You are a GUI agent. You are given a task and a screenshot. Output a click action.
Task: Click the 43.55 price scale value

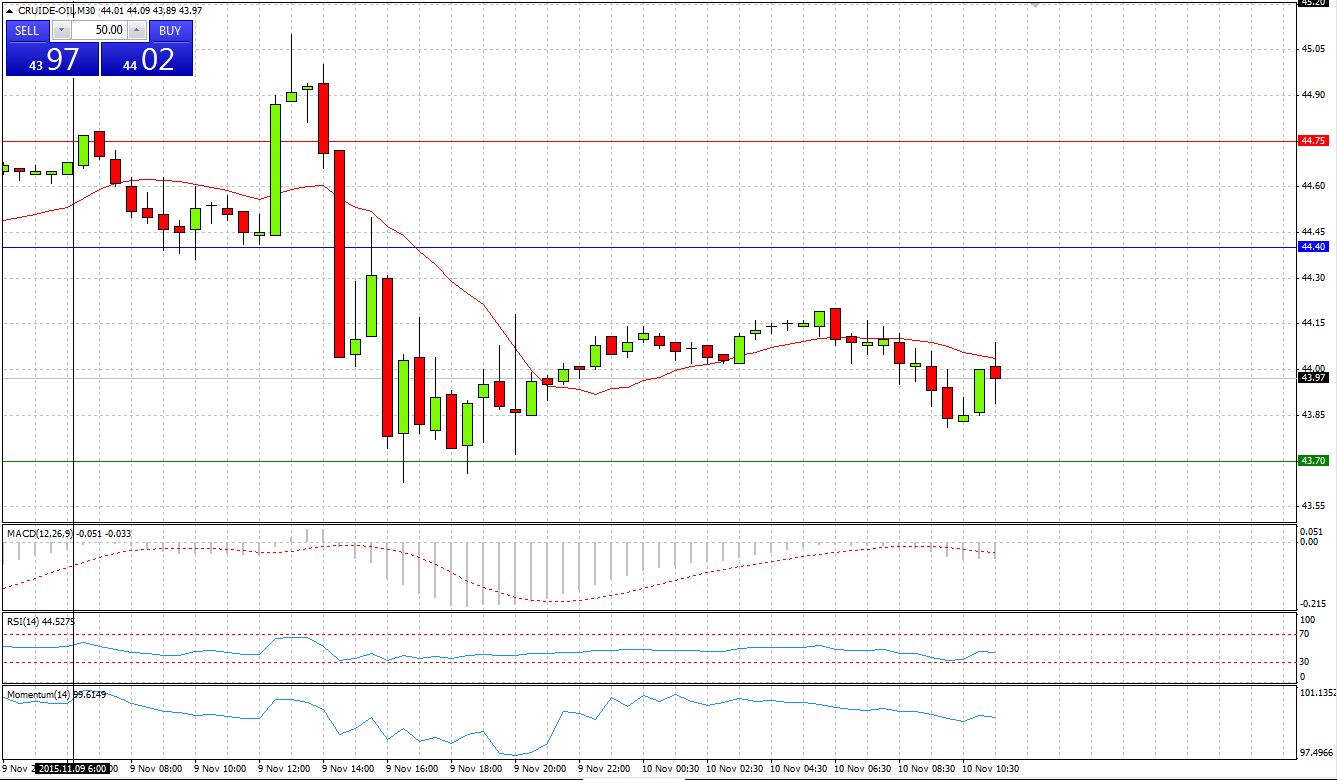tap(1313, 506)
